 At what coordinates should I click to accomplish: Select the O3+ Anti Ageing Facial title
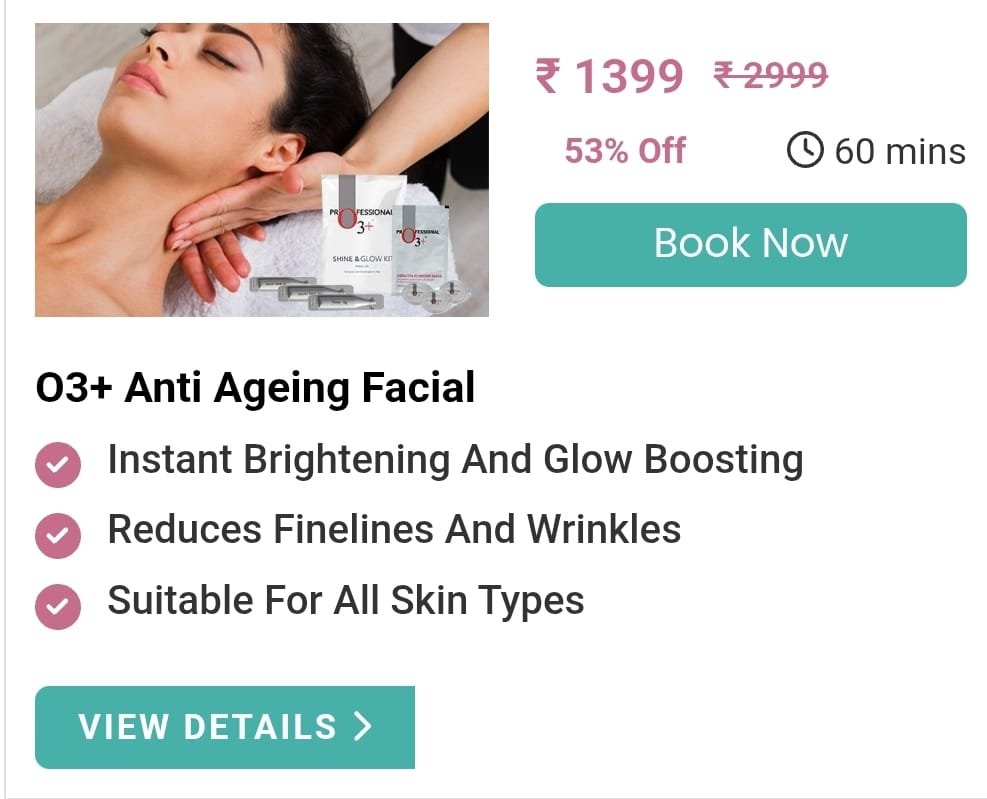pos(256,387)
